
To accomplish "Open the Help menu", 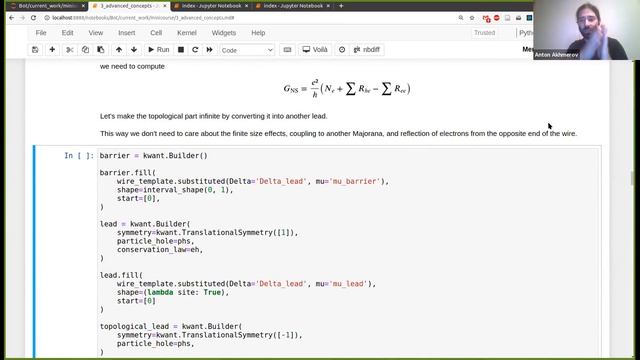I will point(258,33).
